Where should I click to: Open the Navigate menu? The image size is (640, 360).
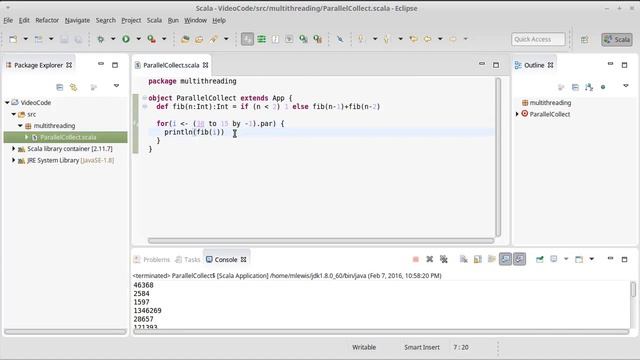click(77, 20)
